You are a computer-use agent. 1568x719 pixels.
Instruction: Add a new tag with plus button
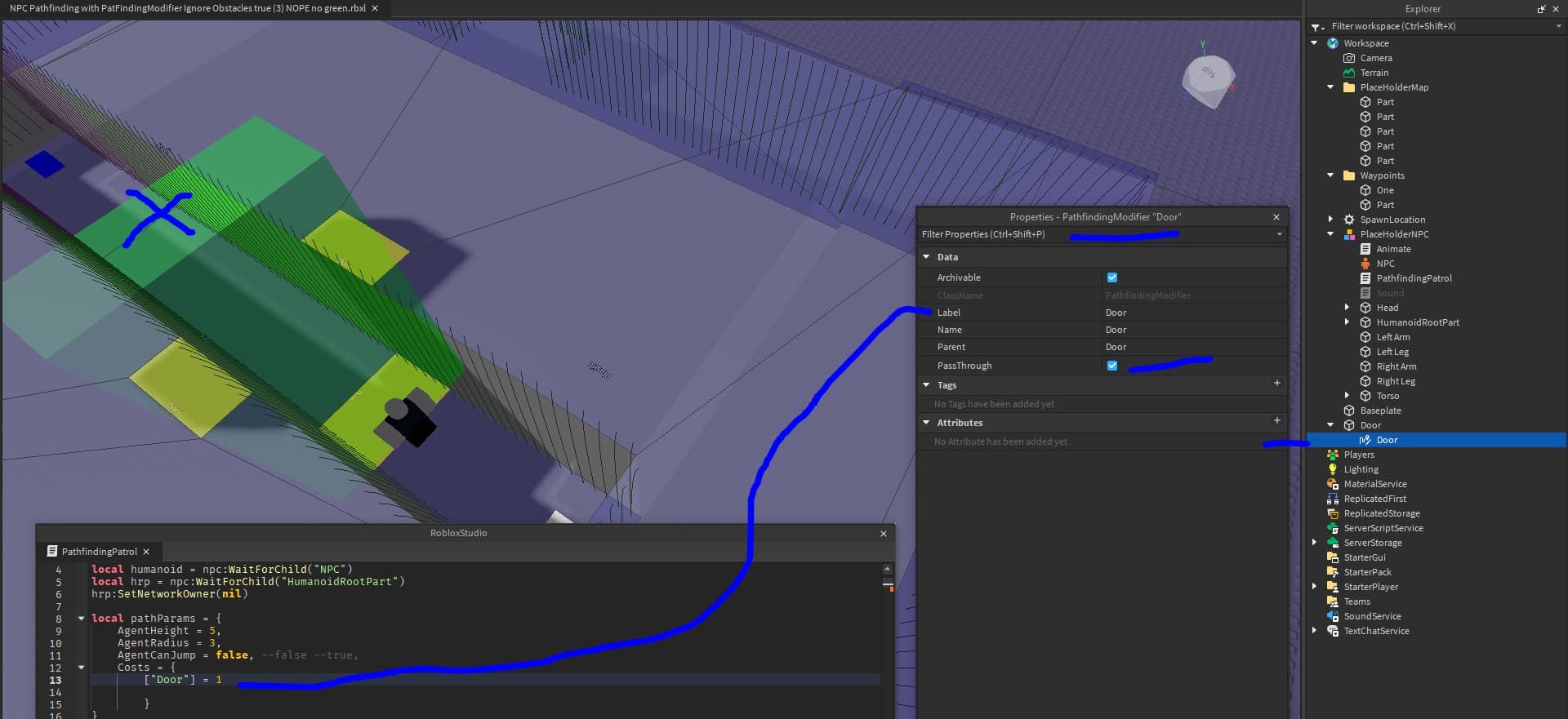click(1276, 383)
